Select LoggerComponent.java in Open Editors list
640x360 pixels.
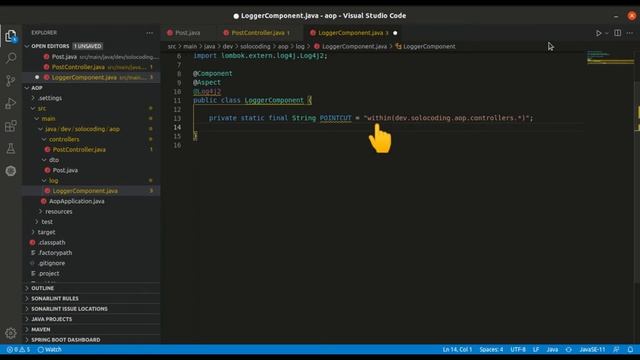point(91,77)
